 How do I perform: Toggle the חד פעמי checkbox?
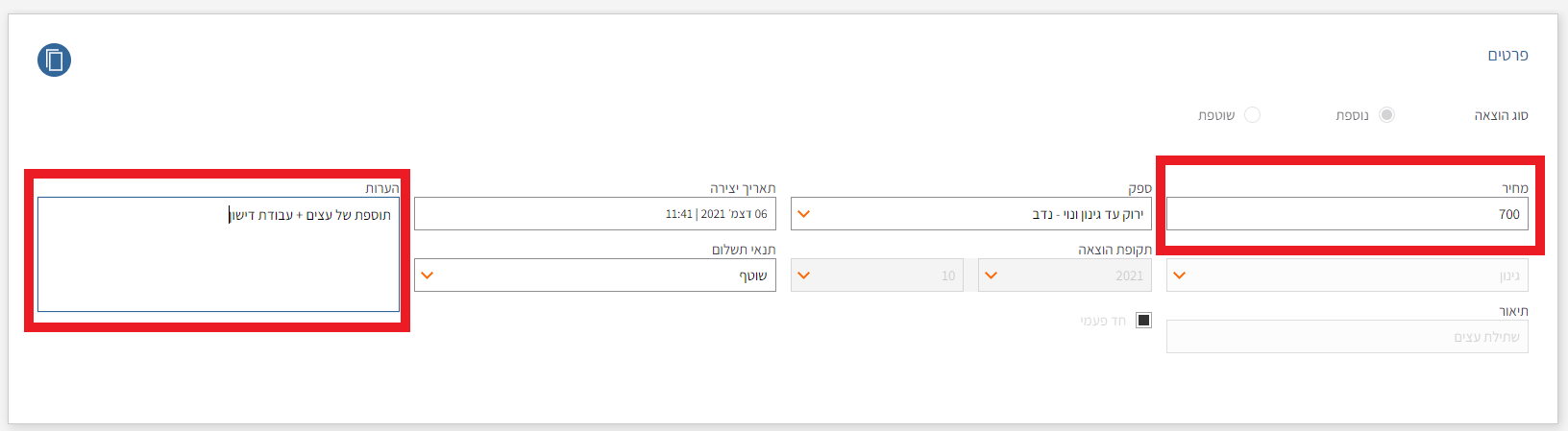point(1143,321)
